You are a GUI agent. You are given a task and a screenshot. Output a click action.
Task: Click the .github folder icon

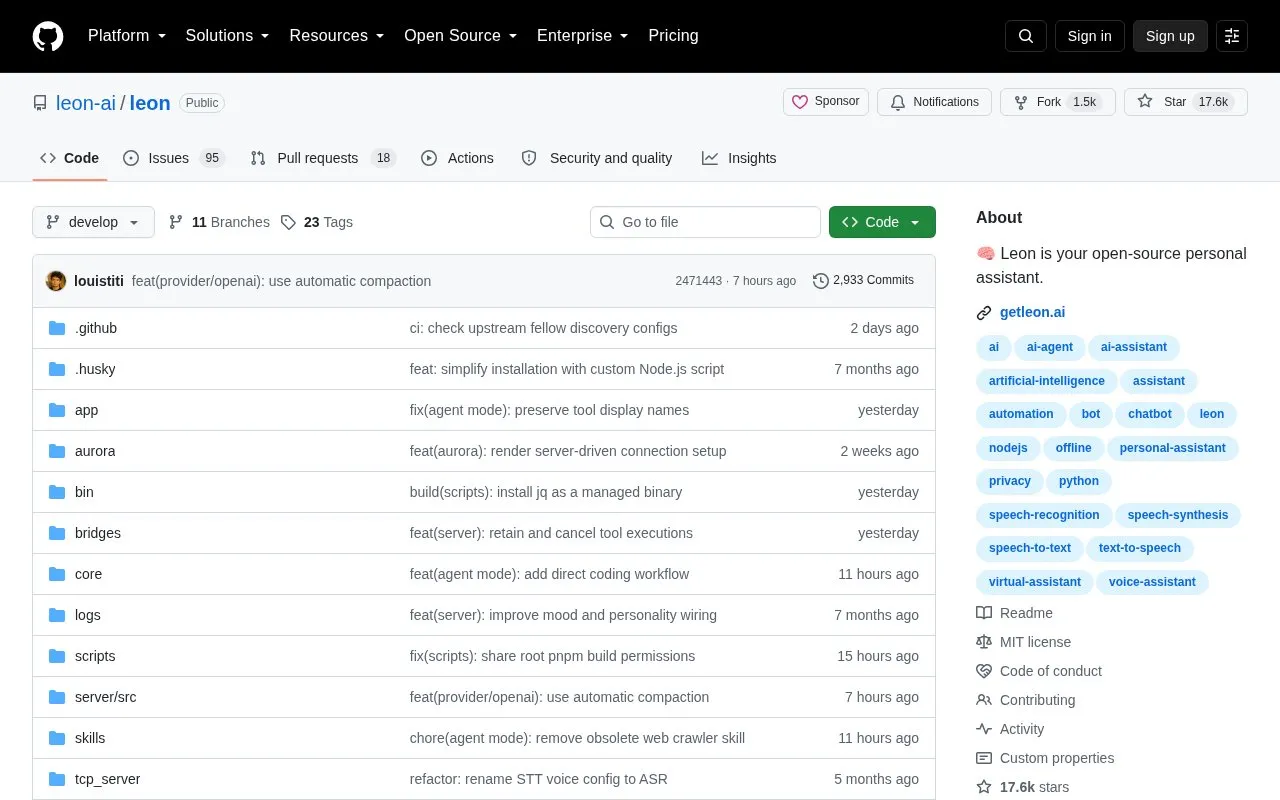(57, 328)
